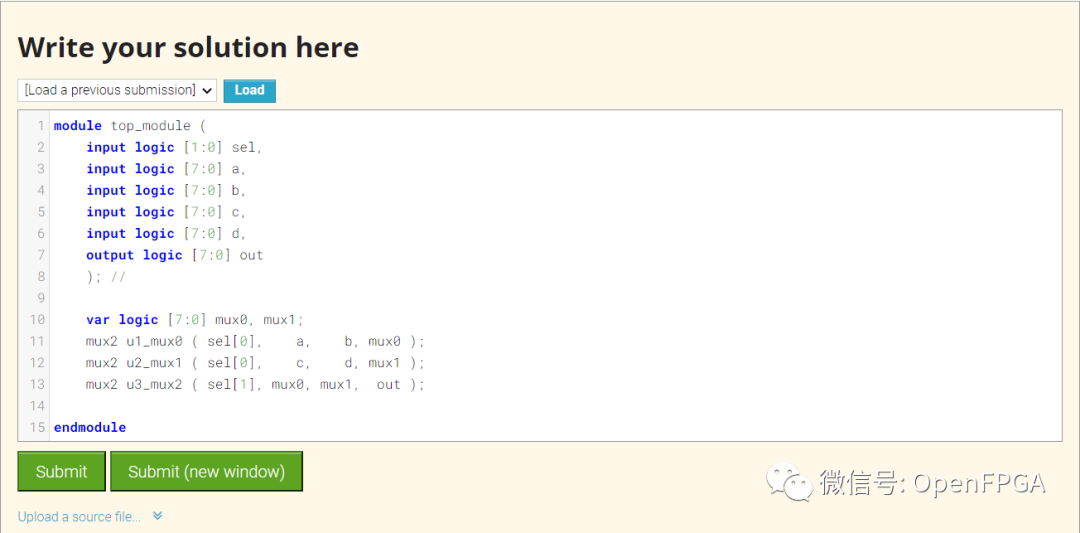
Task: Expand the double-chevron beside Upload a source file
Action: point(158,517)
